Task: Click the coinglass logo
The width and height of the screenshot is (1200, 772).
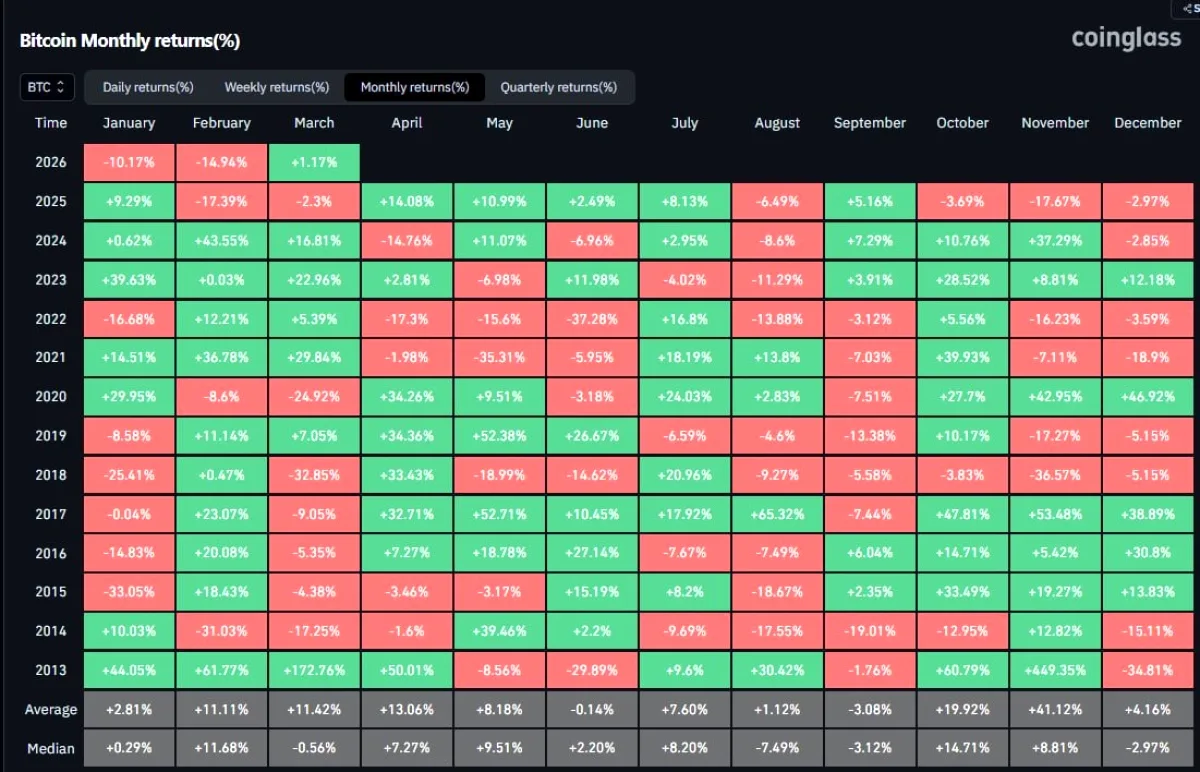Action: click(1127, 37)
